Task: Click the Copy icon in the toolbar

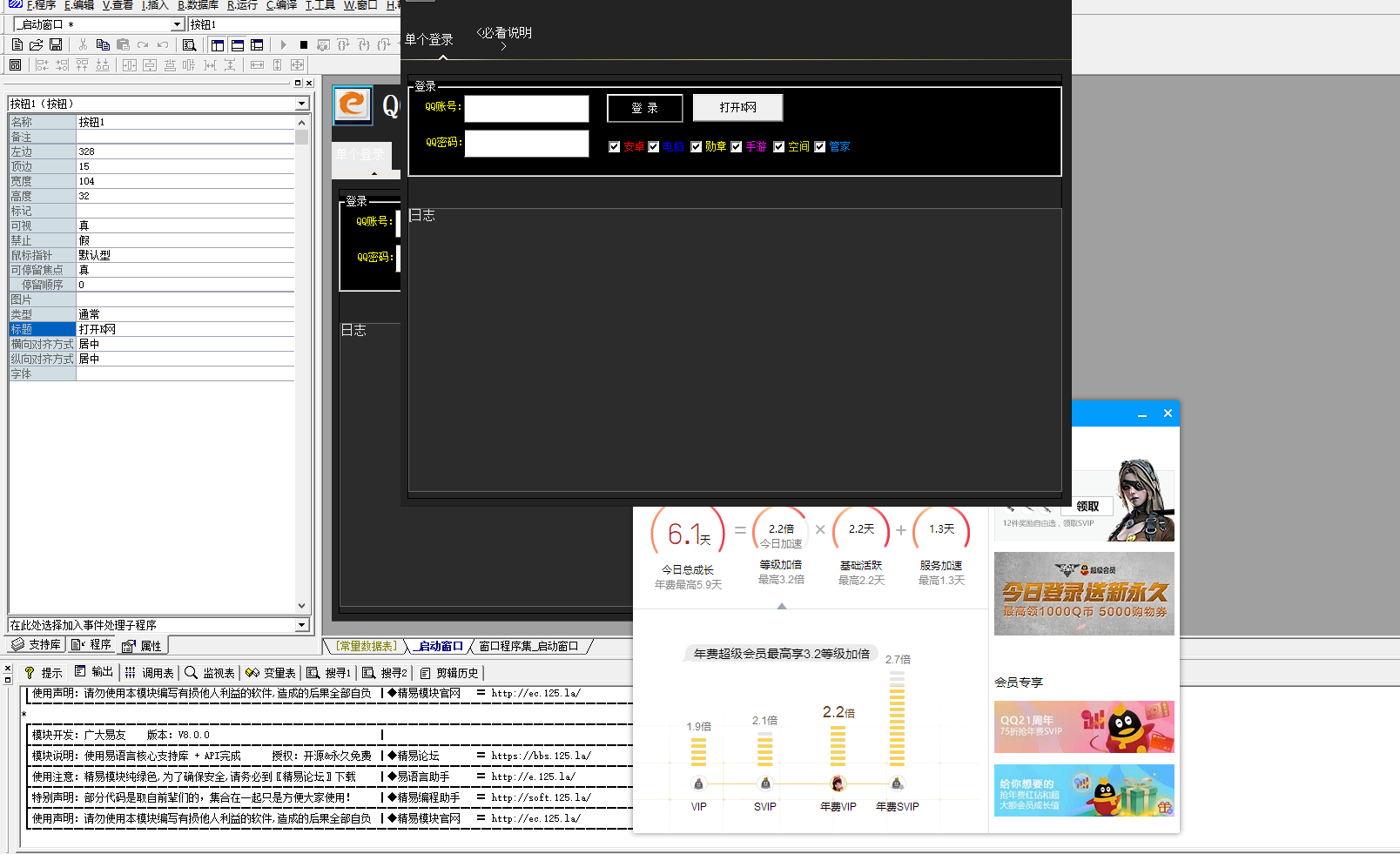Action: tap(103, 44)
